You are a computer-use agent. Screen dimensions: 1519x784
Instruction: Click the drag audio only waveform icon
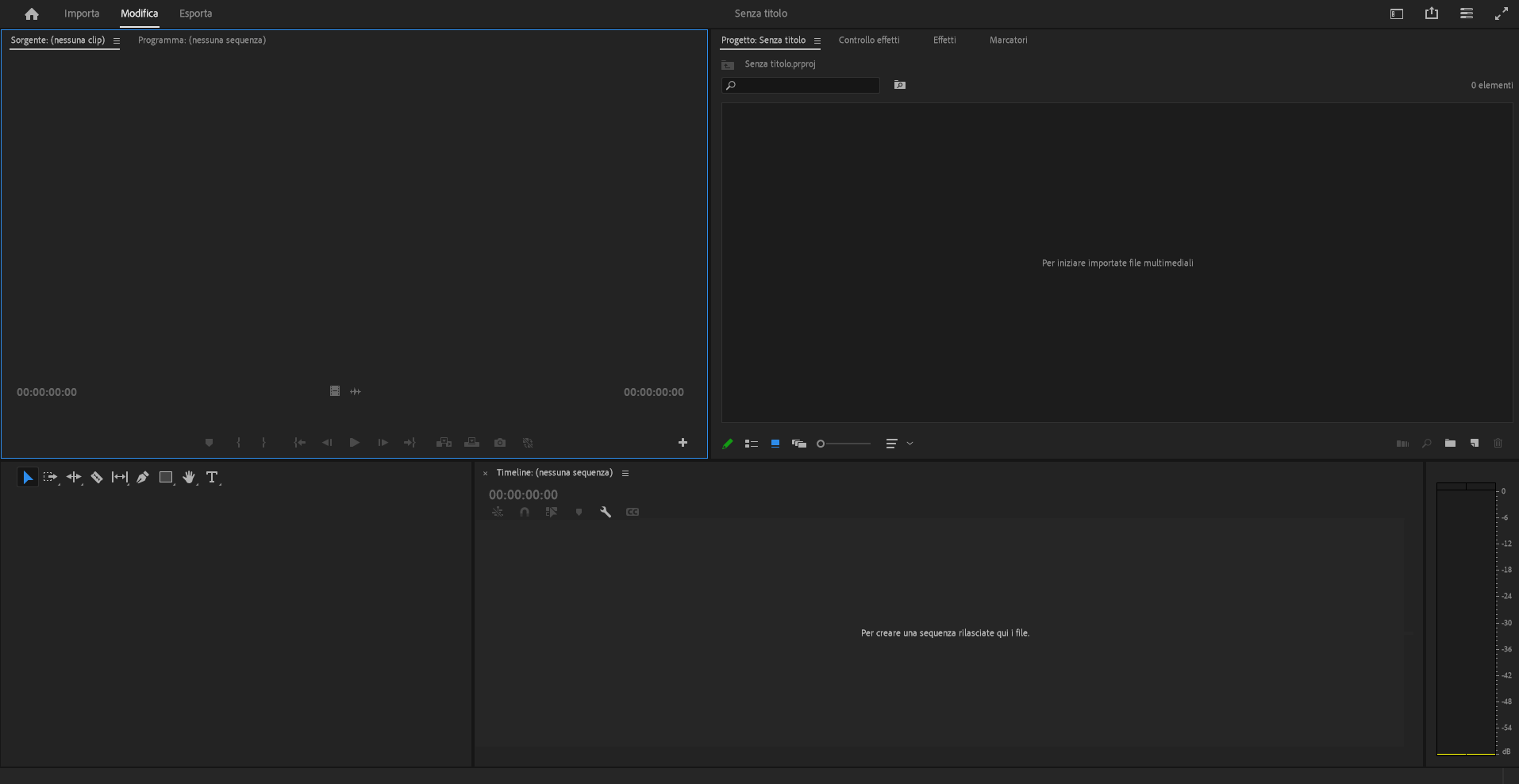(x=356, y=391)
